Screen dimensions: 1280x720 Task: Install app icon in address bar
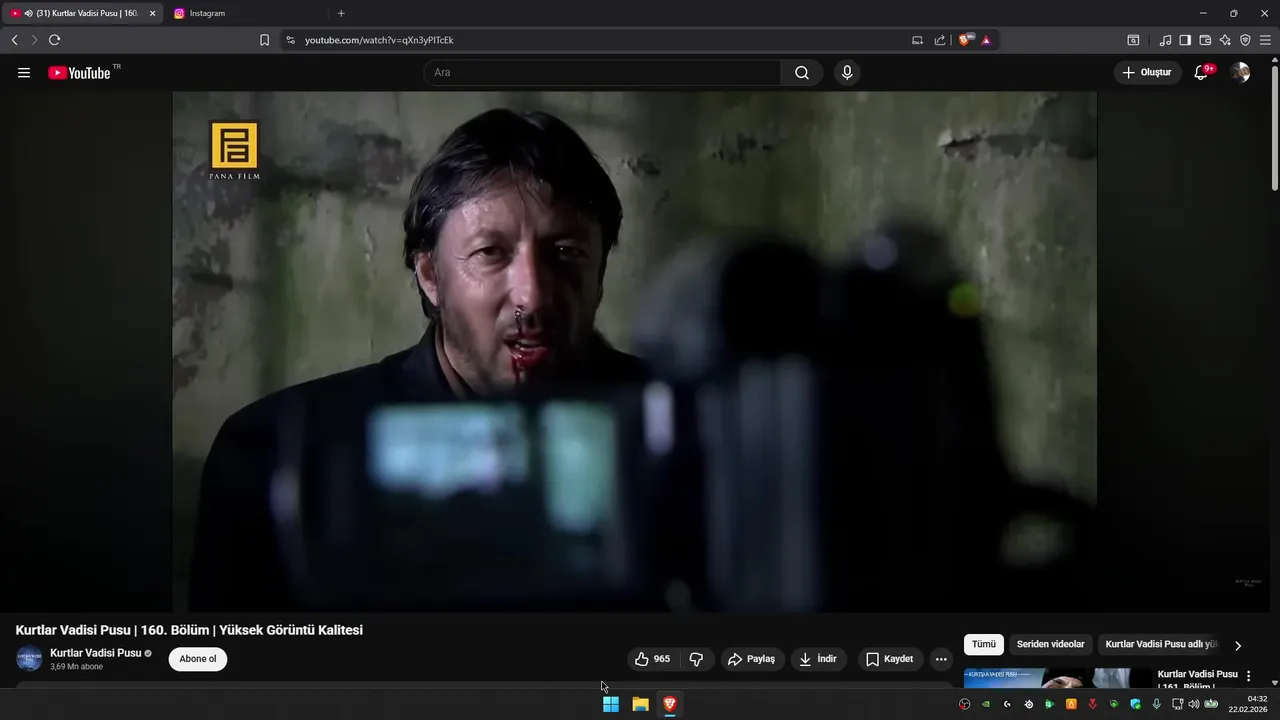(x=917, y=40)
